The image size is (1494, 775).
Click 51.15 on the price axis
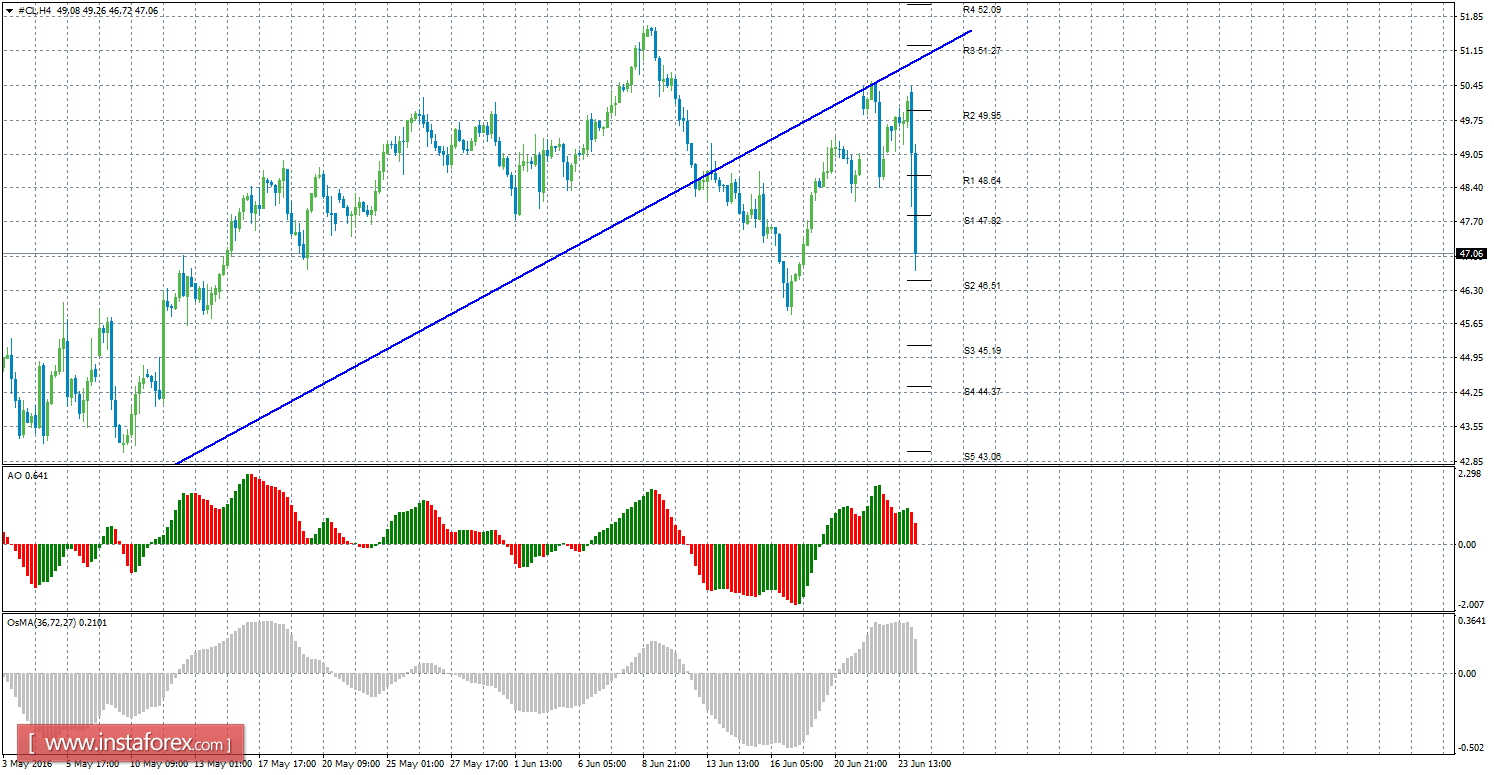pyautogui.click(x=1471, y=51)
